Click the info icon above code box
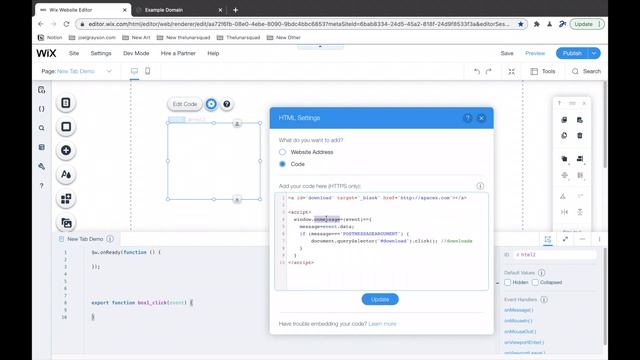 480,186
